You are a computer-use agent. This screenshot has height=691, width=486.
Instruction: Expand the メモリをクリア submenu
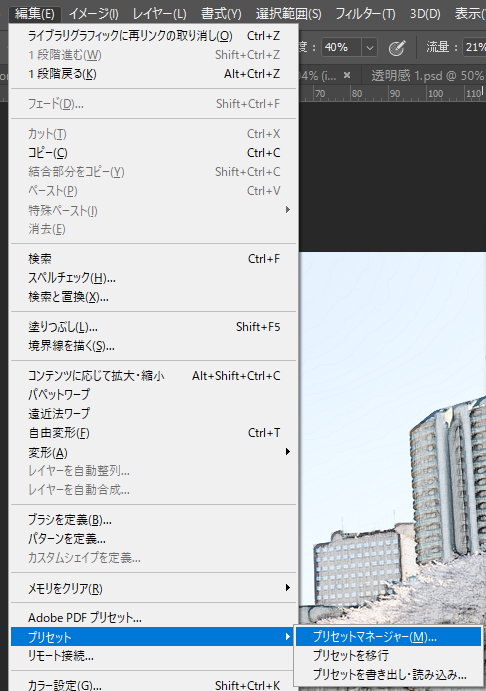(153, 588)
